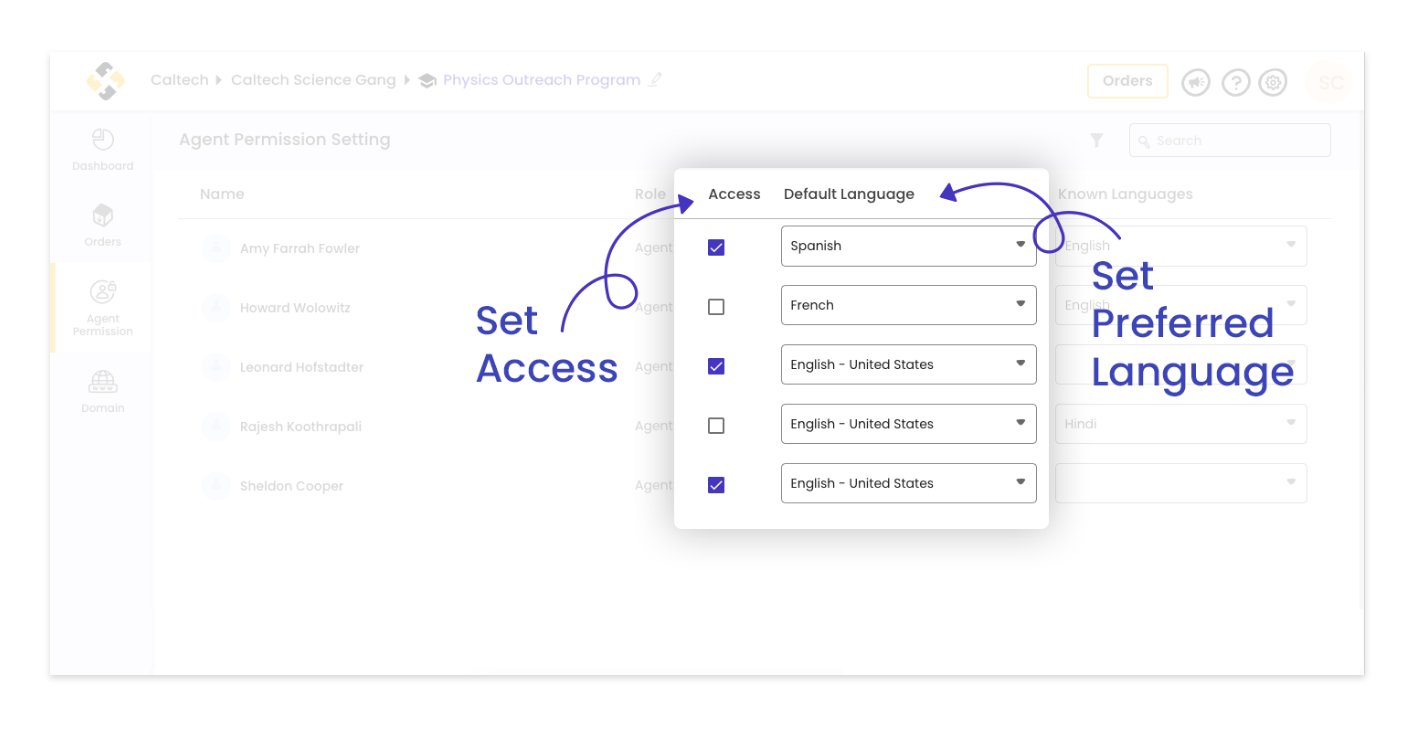Click the Default Language column header

[849, 194]
